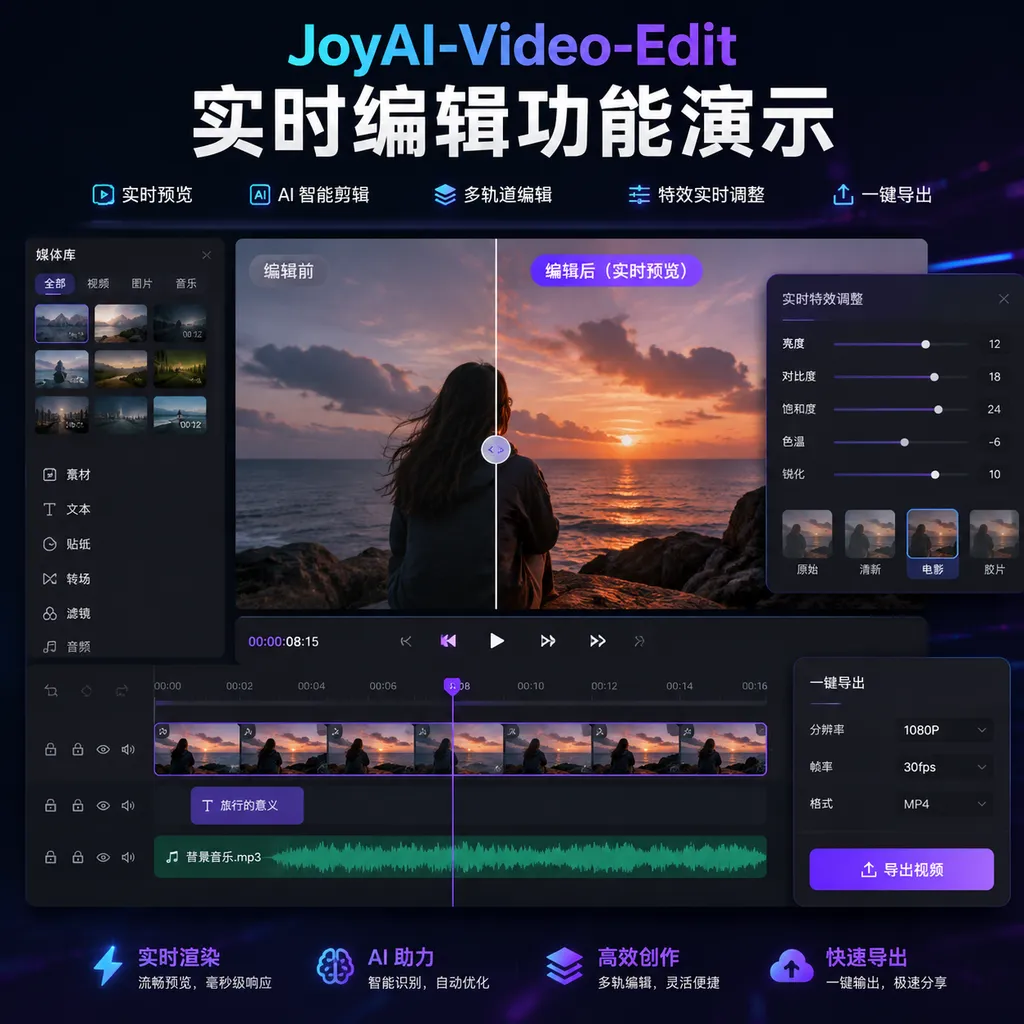This screenshot has width=1024, height=1024.
Task: Click the 快速导出 cloud upload icon
Action: pos(791,967)
